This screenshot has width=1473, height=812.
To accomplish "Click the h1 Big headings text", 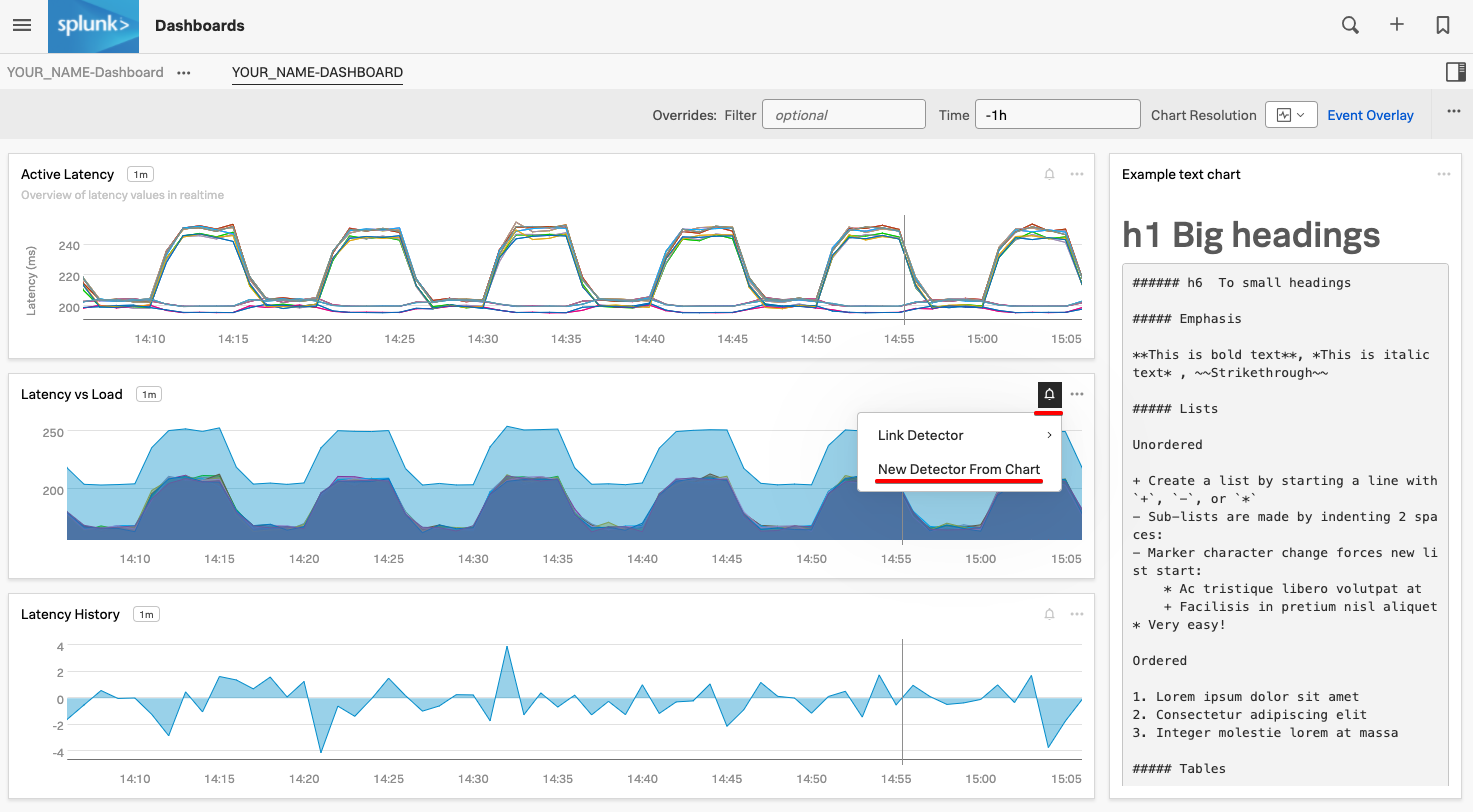I will [x=1251, y=235].
